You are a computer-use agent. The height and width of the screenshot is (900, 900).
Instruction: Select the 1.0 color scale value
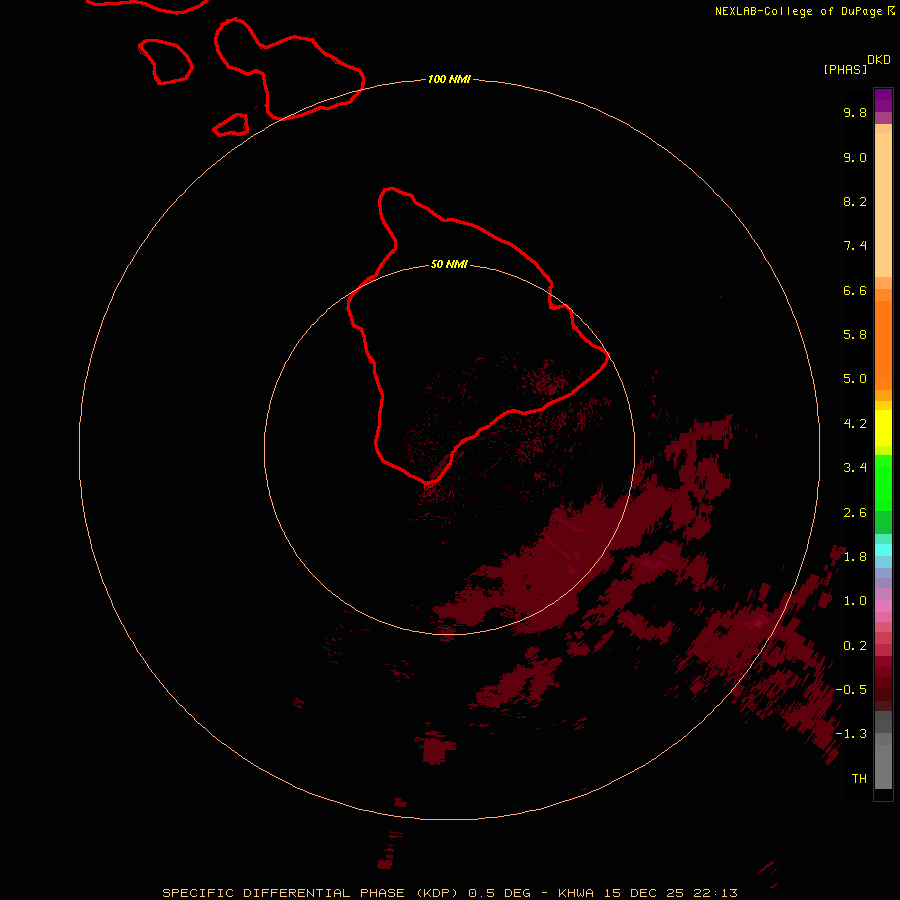(855, 601)
